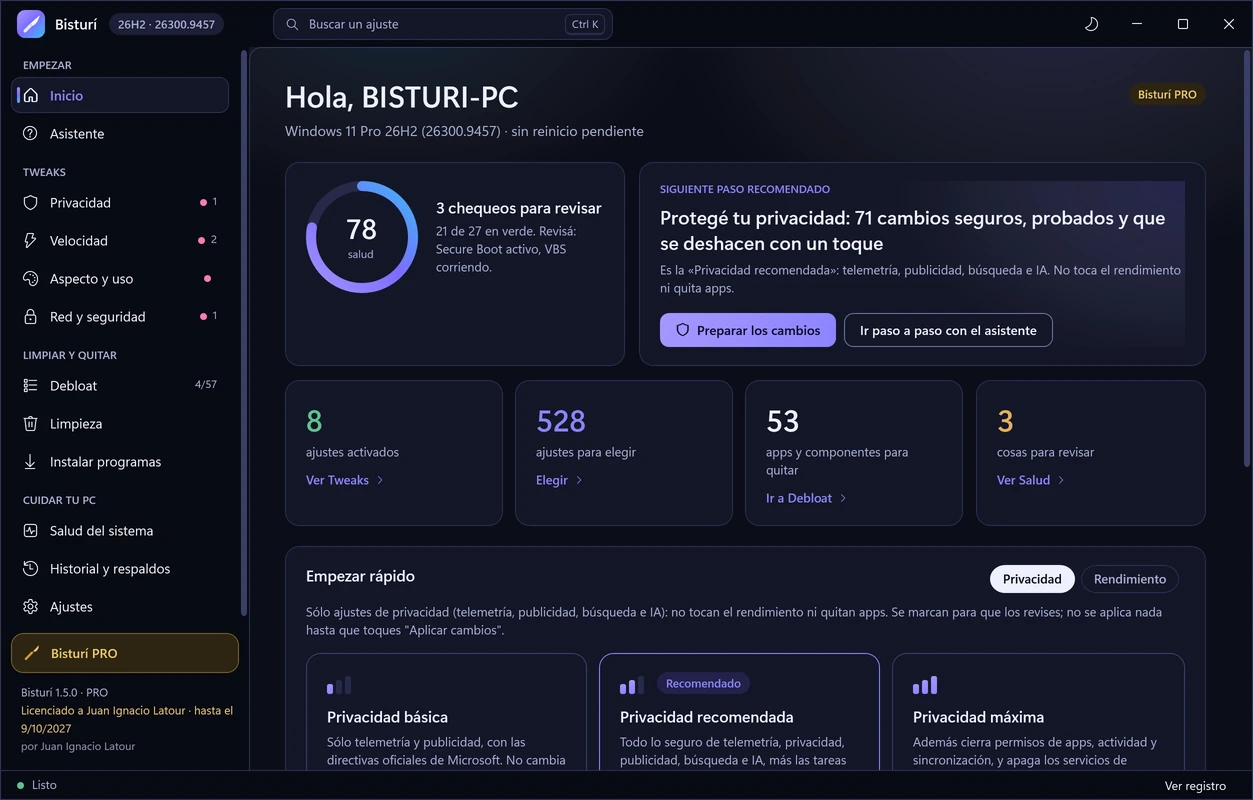Viewport: 1253px width, 800px height.
Task: Click the Instalar programas download icon
Action: (31, 462)
